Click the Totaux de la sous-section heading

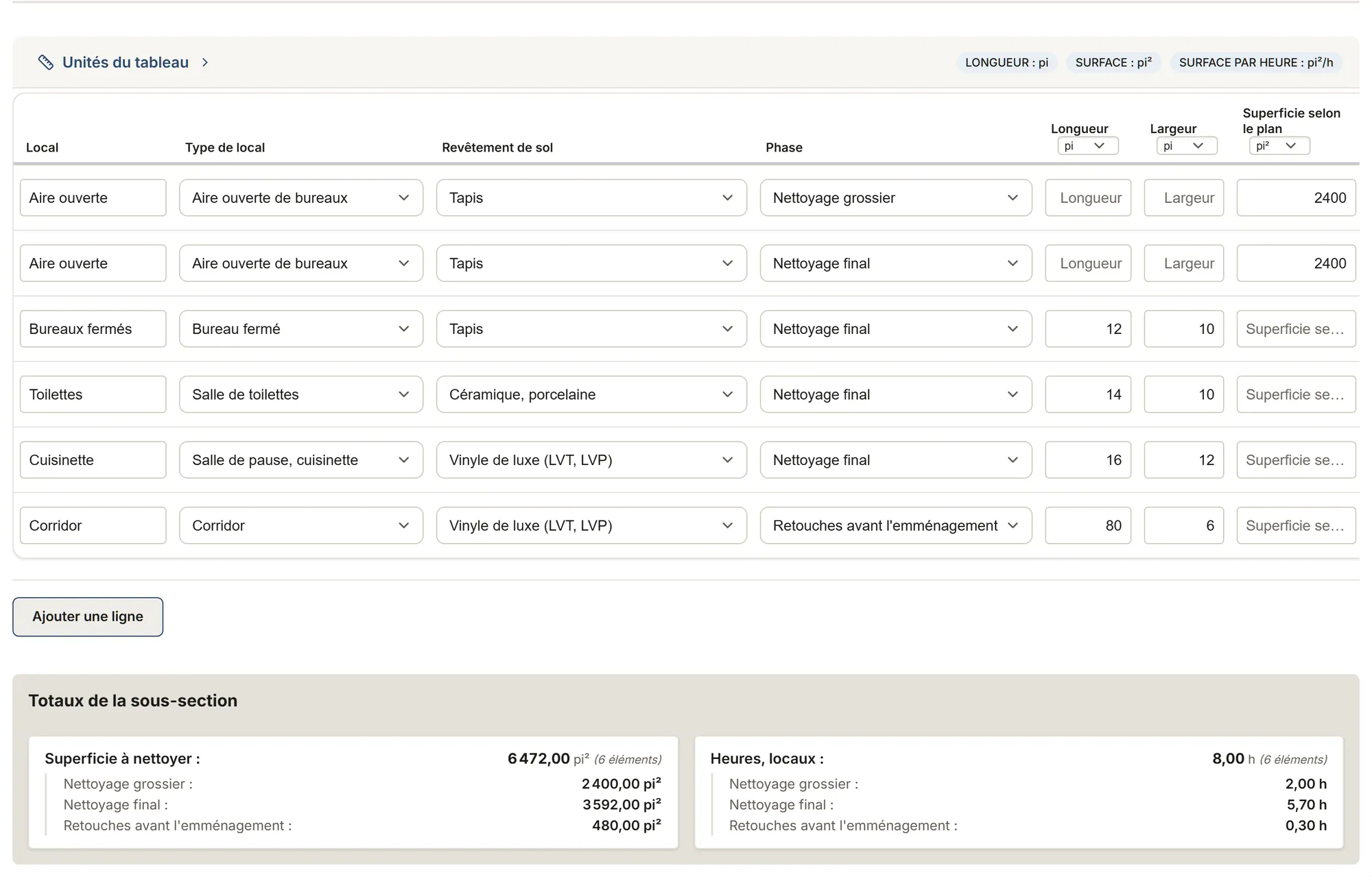pyautogui.click(x=133, y=700)
